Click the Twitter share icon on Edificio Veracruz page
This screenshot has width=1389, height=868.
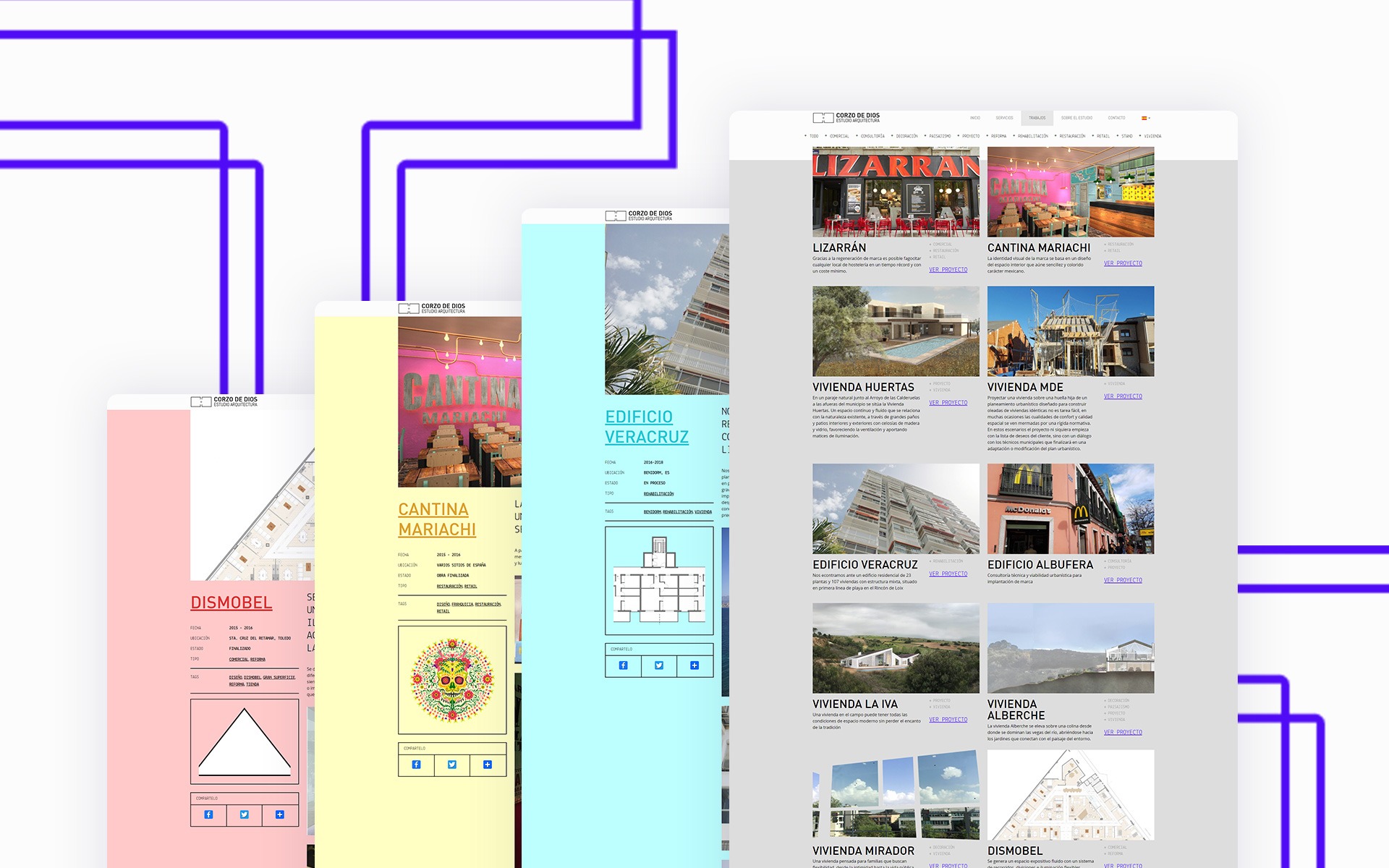pos(658,665)
